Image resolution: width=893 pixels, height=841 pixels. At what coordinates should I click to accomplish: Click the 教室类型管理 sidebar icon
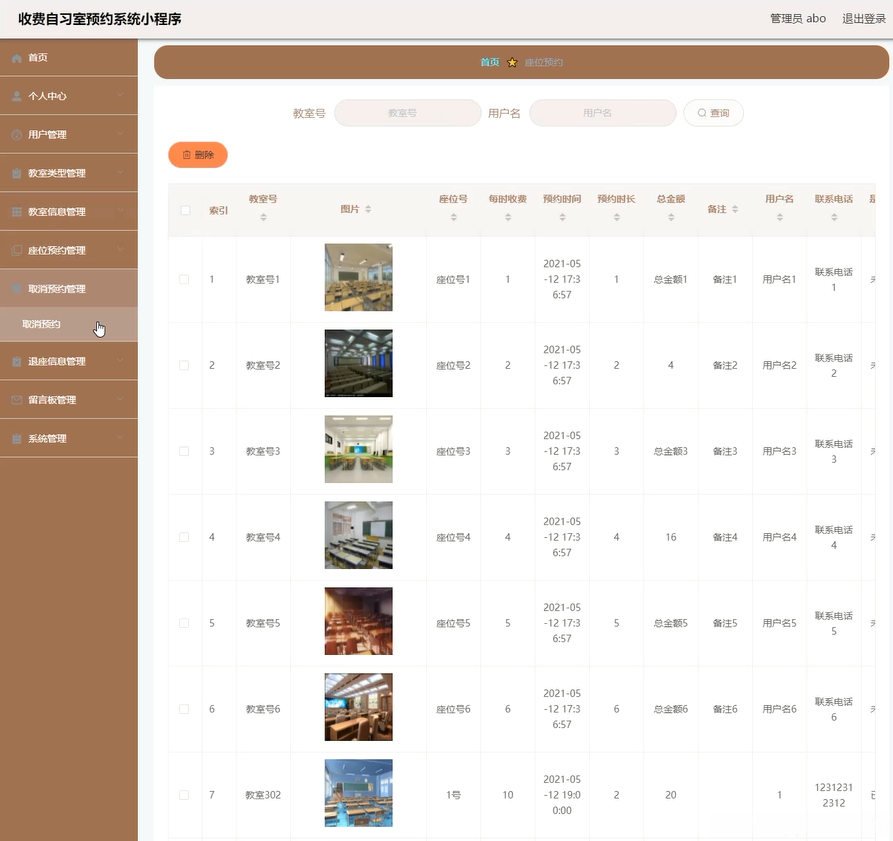coord(17,173)
